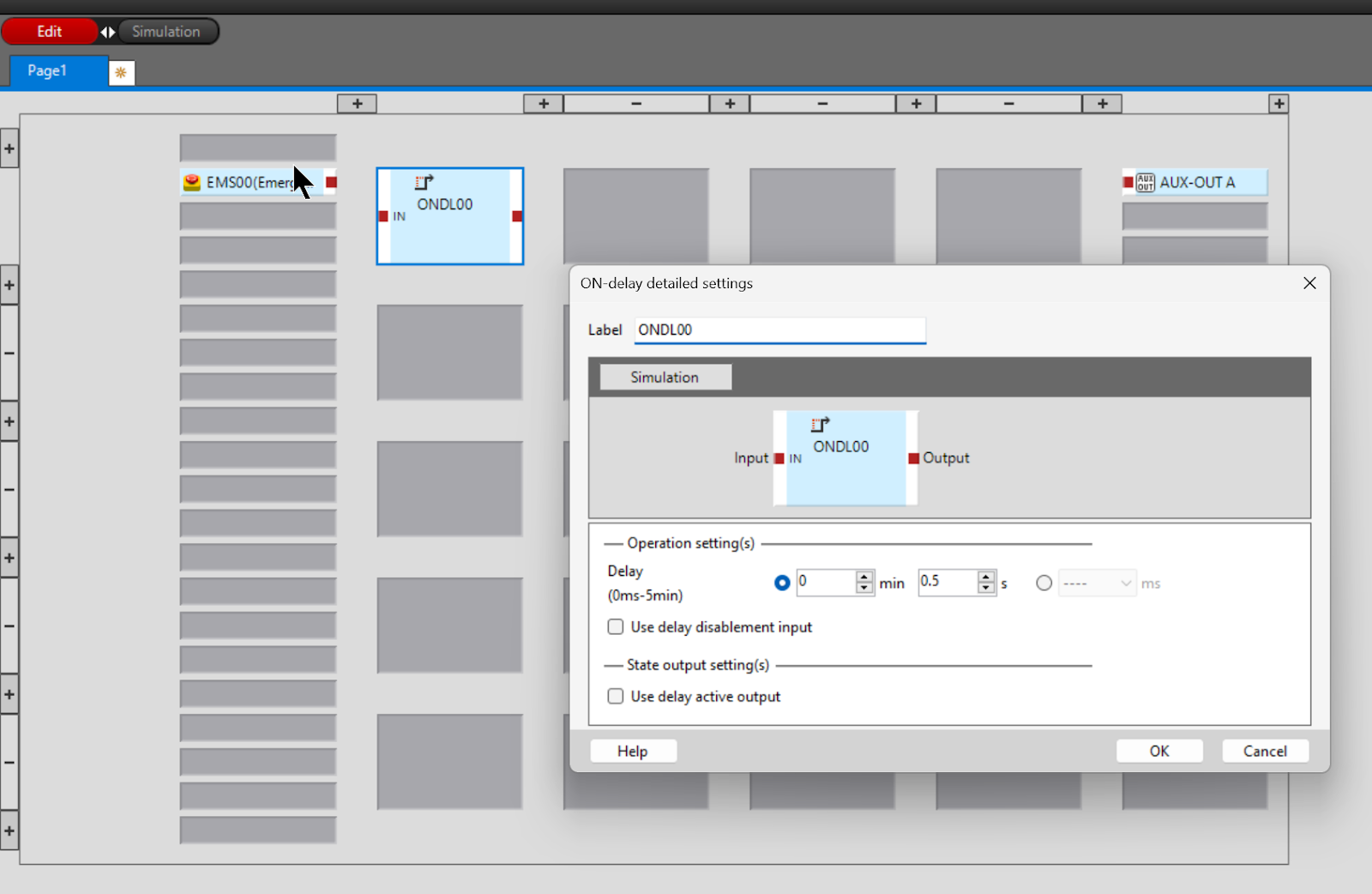Open the Page1 tab
This screenshot has width=1372, height=894.
pos(58,71)
